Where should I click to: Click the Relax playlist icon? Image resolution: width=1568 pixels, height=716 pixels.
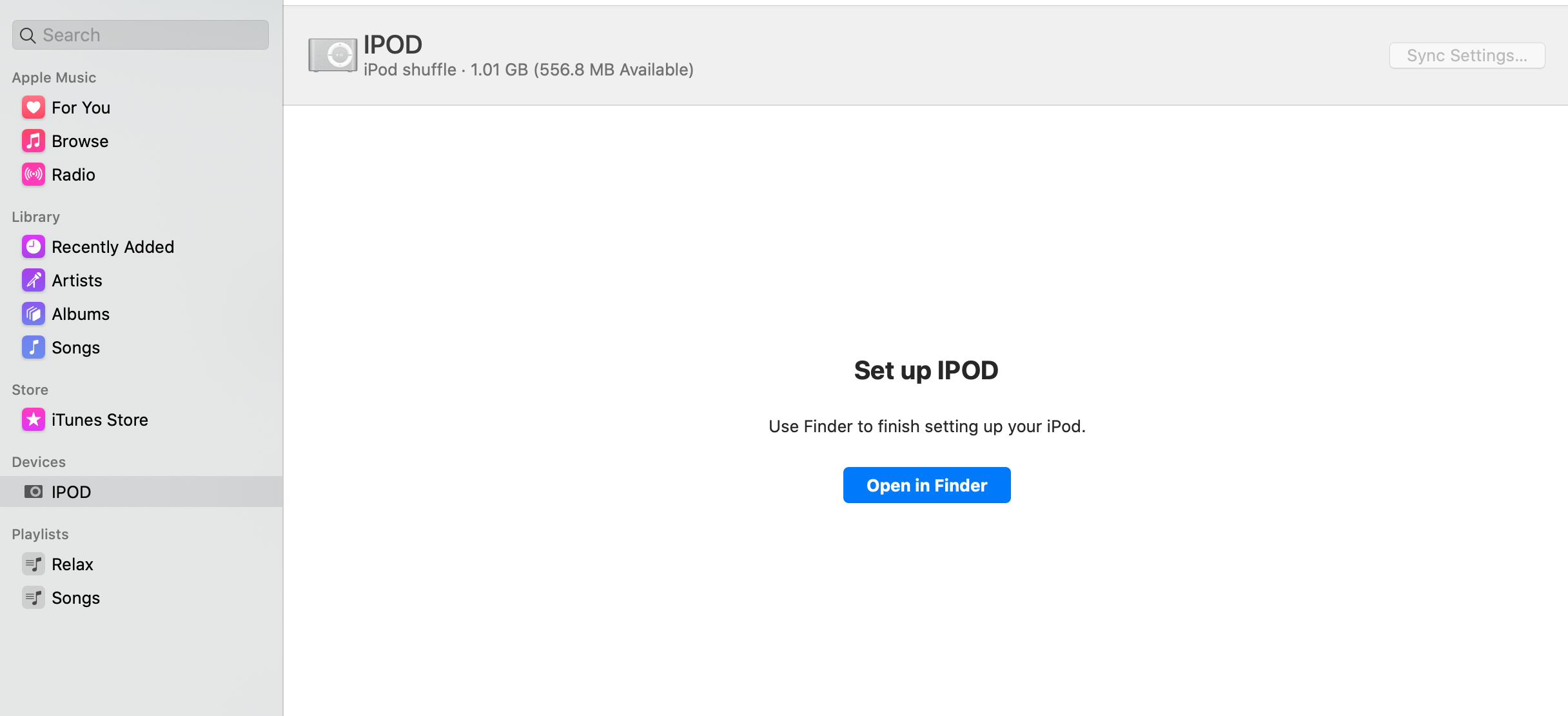33,564
